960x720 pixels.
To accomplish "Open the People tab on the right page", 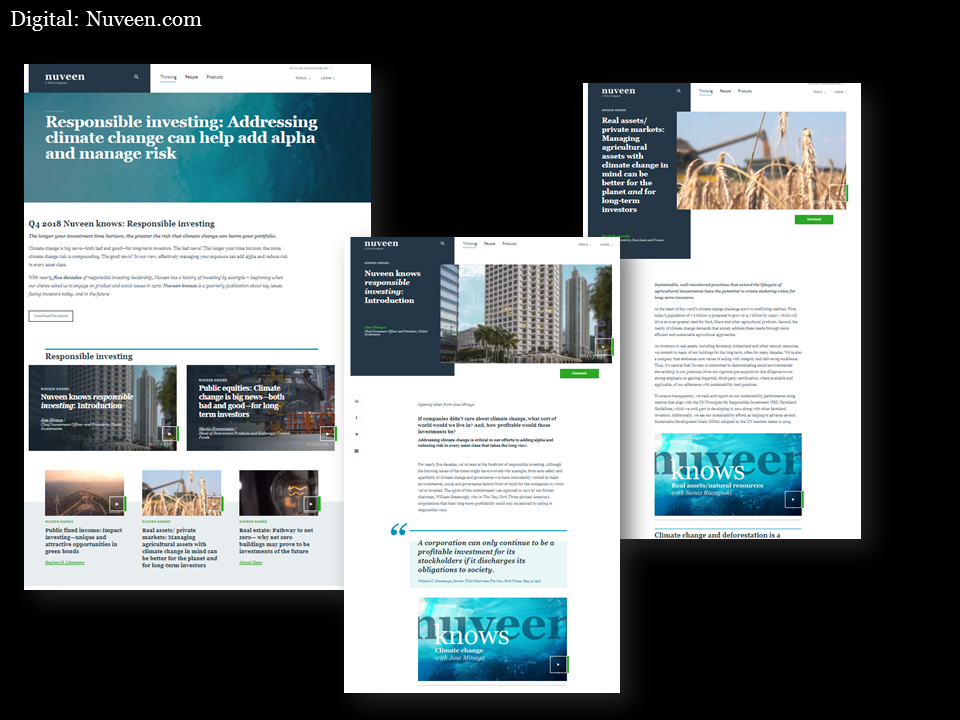I will 726,91.
